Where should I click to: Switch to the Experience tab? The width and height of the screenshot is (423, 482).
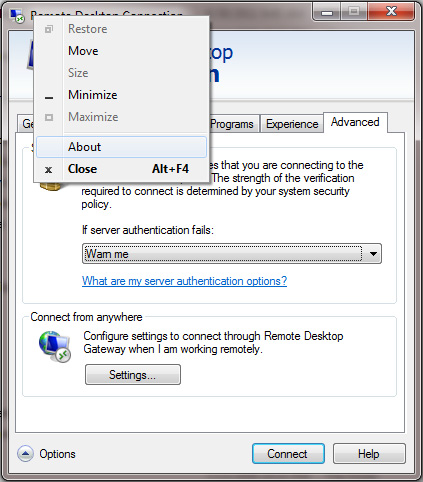pyautogui.click(x=292, y=124)
